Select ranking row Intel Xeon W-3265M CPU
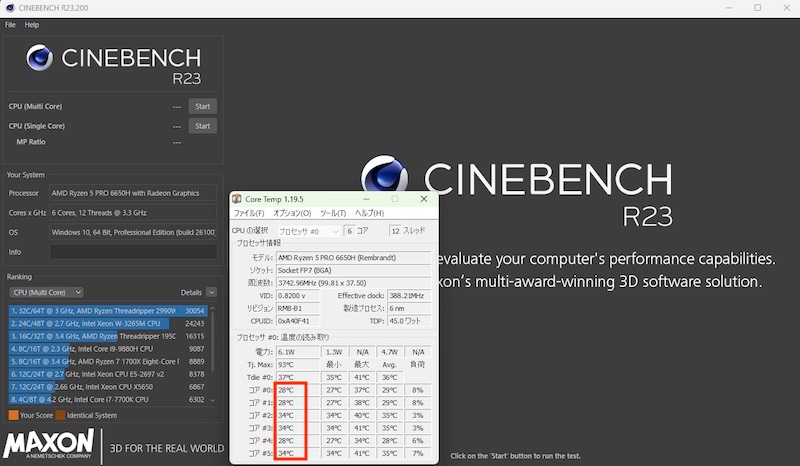 [108, 323]
